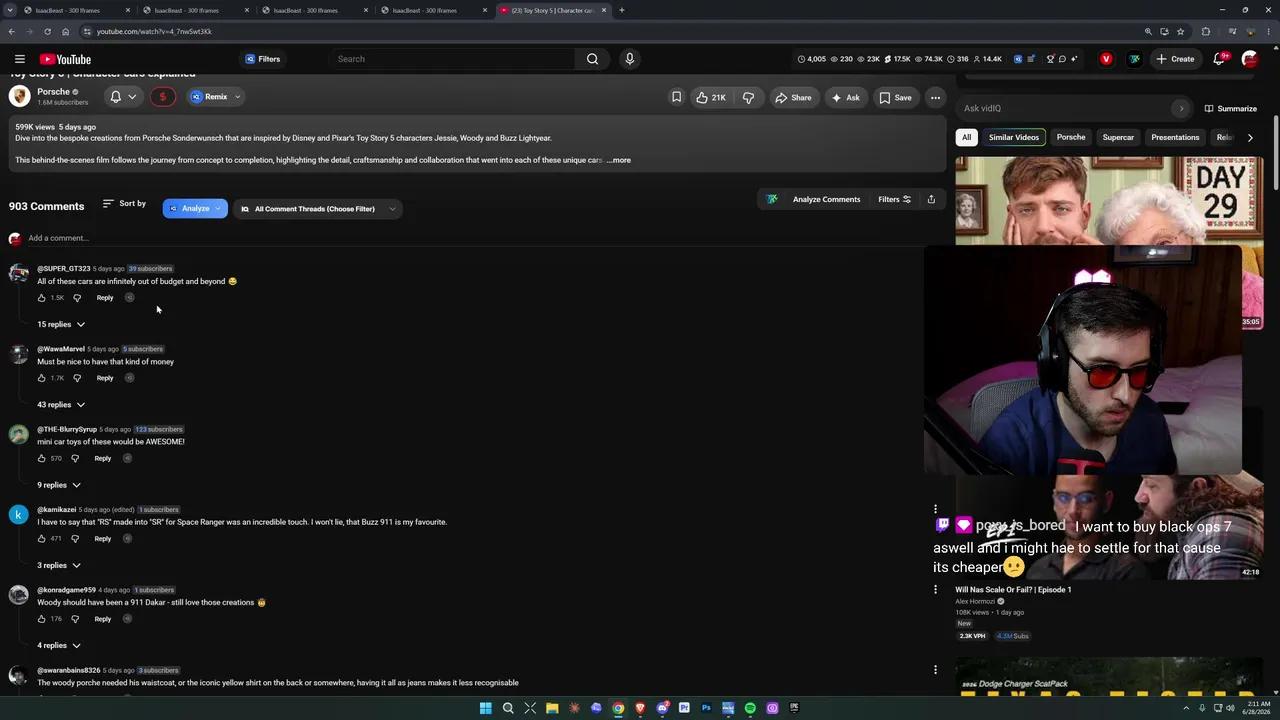Open the notification bell dropdown for Porsche
The width and height of the screenshot is (1280, 720).
coord(122,97)
